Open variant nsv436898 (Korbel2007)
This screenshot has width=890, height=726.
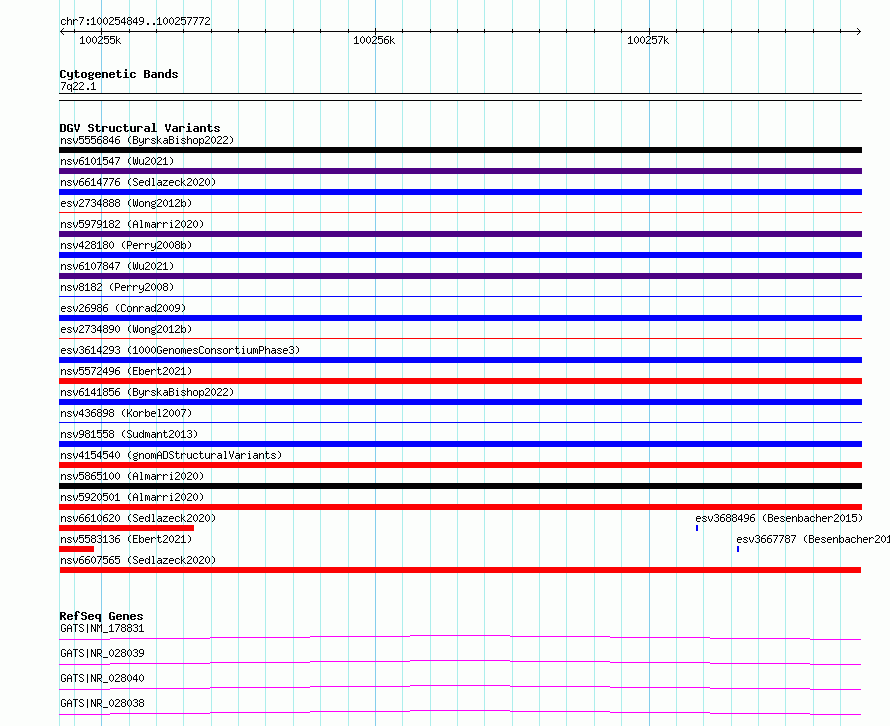tap(126, 413)
